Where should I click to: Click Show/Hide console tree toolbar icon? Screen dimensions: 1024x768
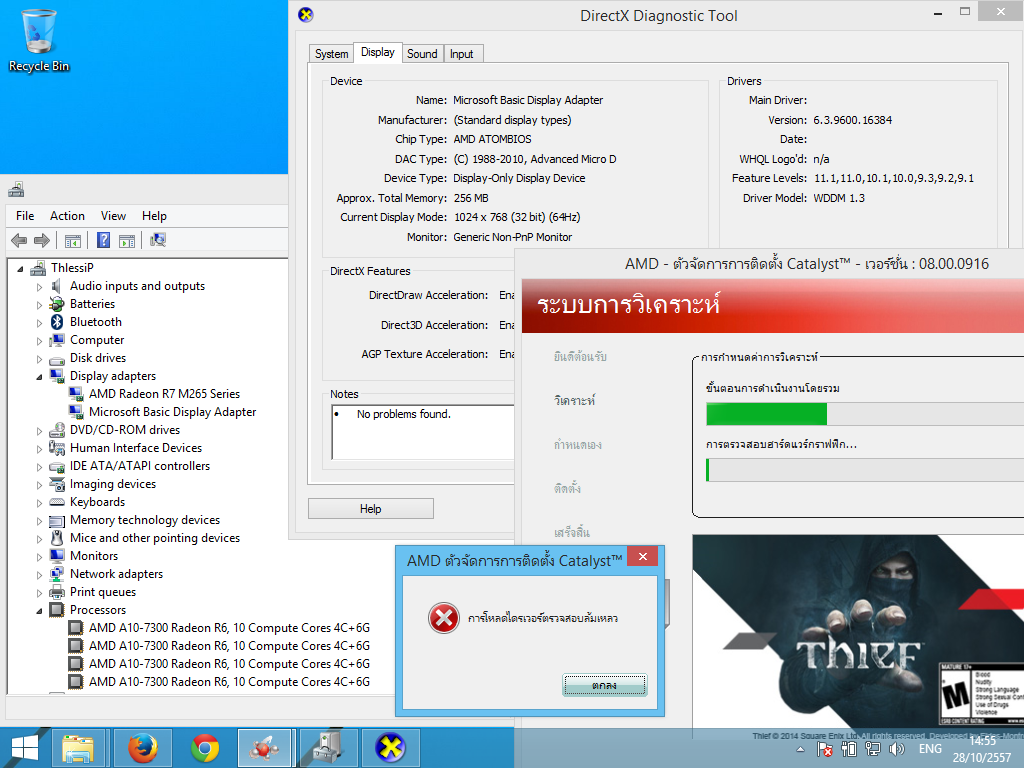point(72,240)
